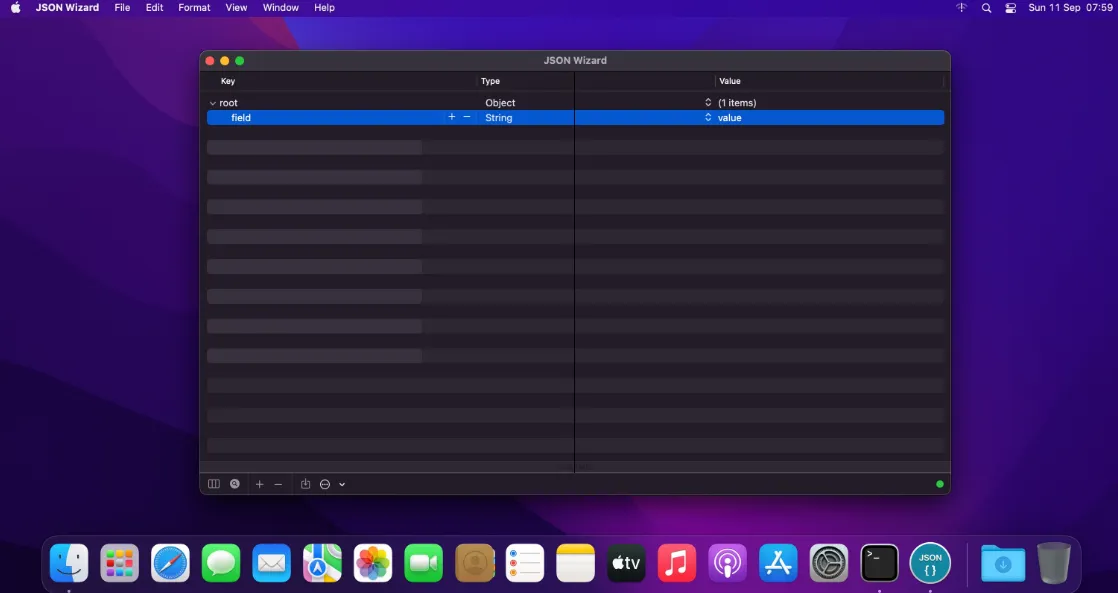Remove item with bottom toolbar minus
The width and height of the screenshot is (1118, 593).
coord(278,484)
